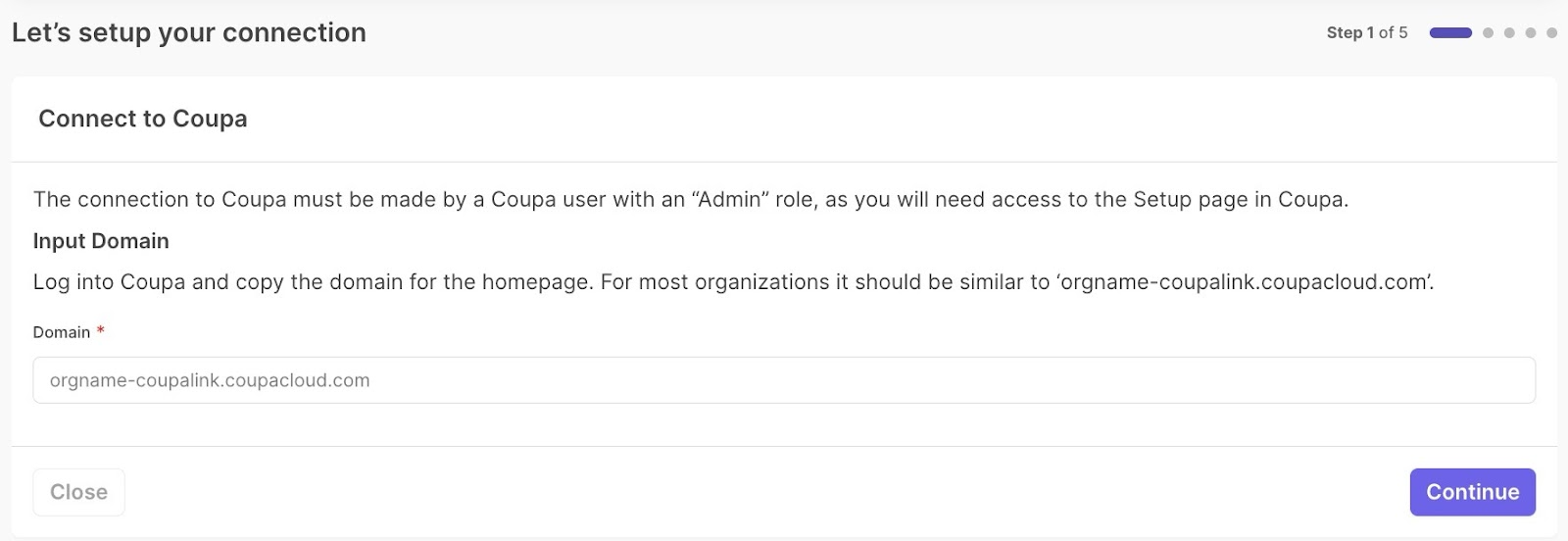Screen dimensions: 1568x541
Task: Click the Domain input field
Action: [x=784, y=380]
